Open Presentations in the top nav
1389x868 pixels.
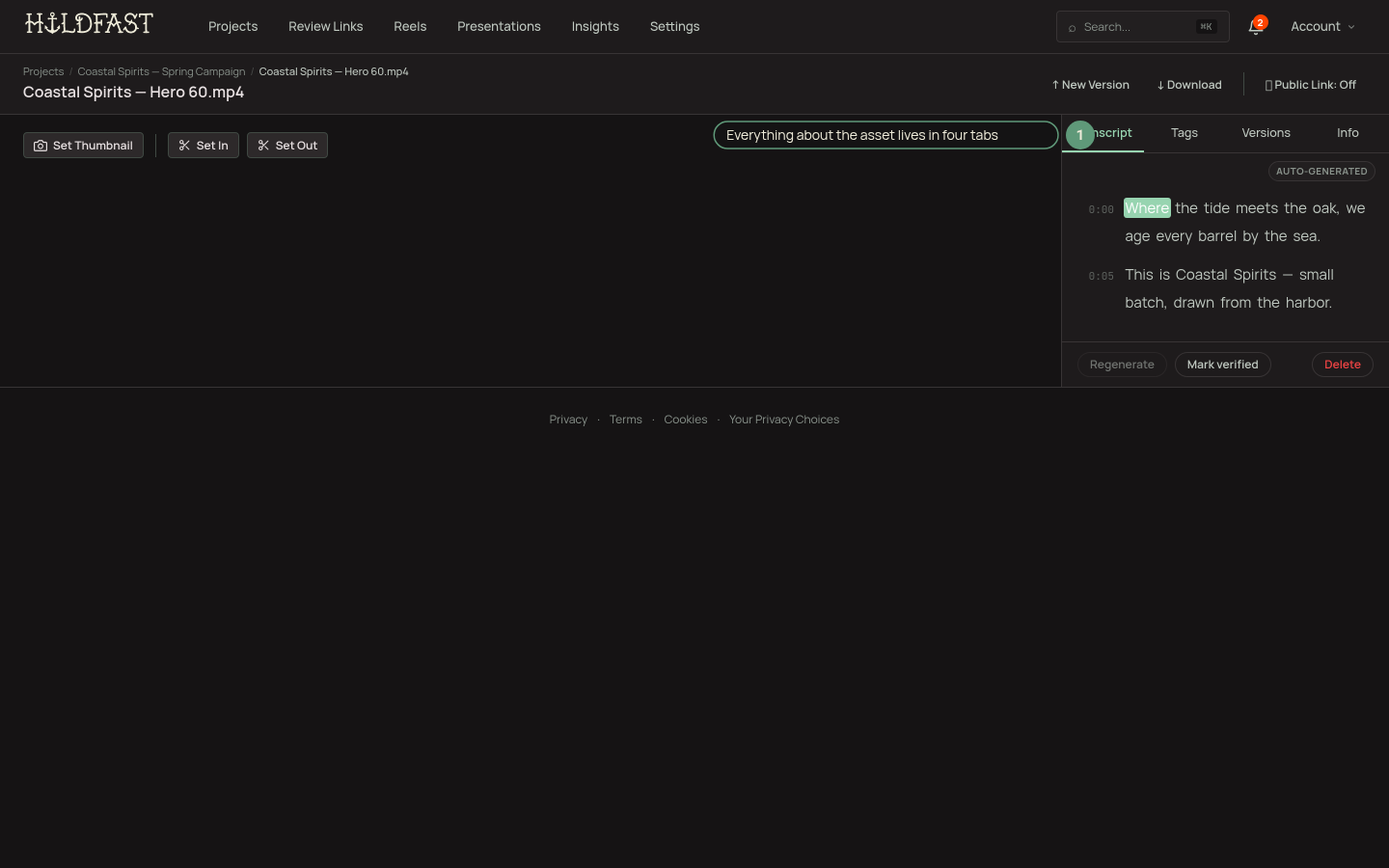[x=499, y=27]
